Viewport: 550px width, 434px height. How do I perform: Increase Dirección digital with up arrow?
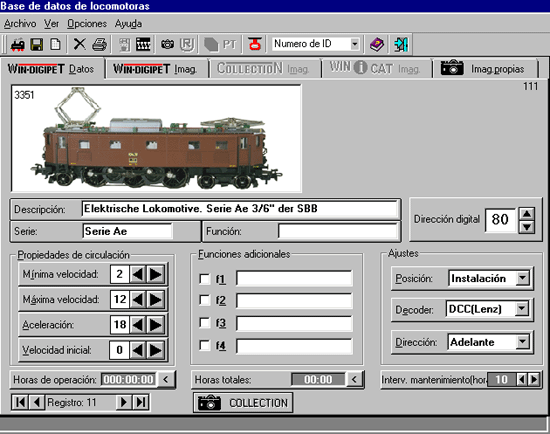527,214
